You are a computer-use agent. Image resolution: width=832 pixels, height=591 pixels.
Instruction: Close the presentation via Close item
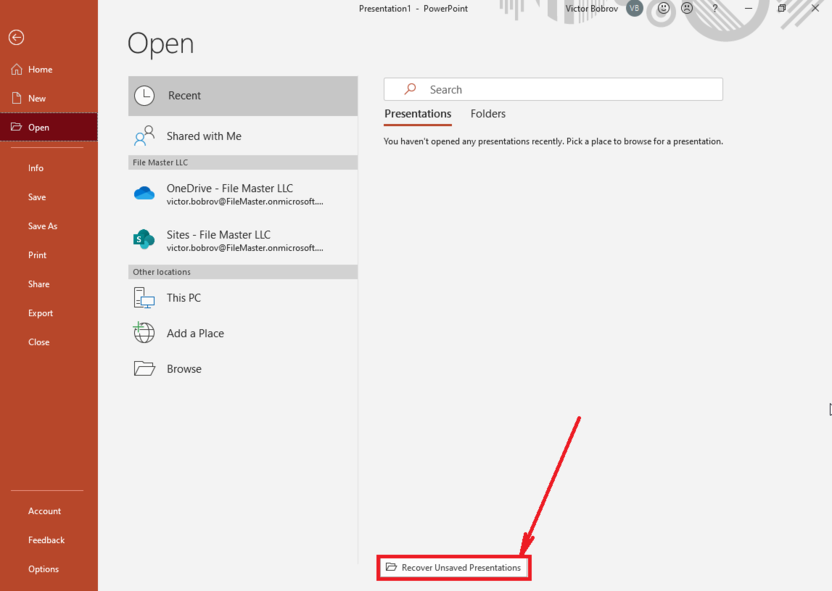(x=49, y=342)
